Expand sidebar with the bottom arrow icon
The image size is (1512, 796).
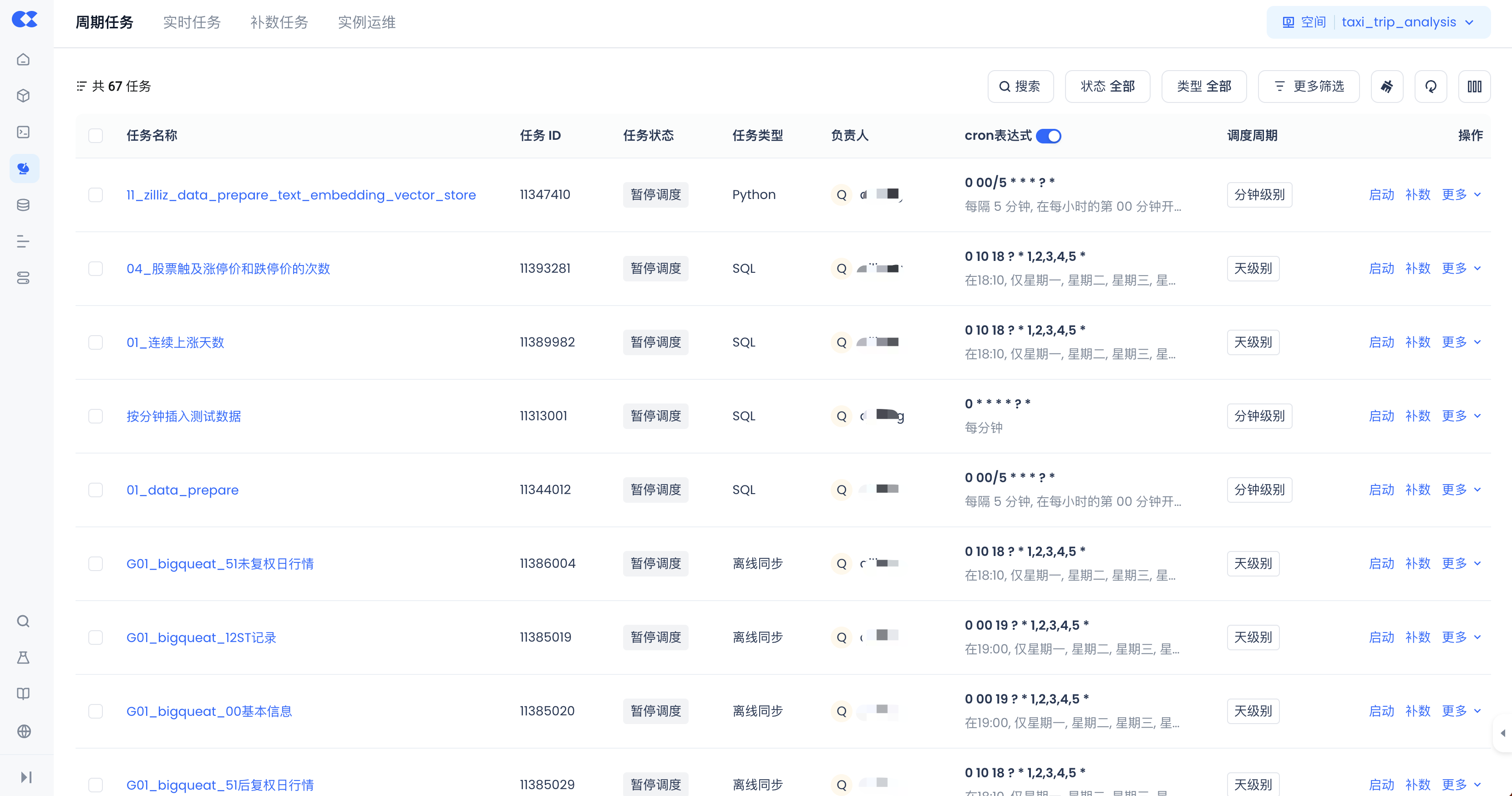tap(26, 777)
